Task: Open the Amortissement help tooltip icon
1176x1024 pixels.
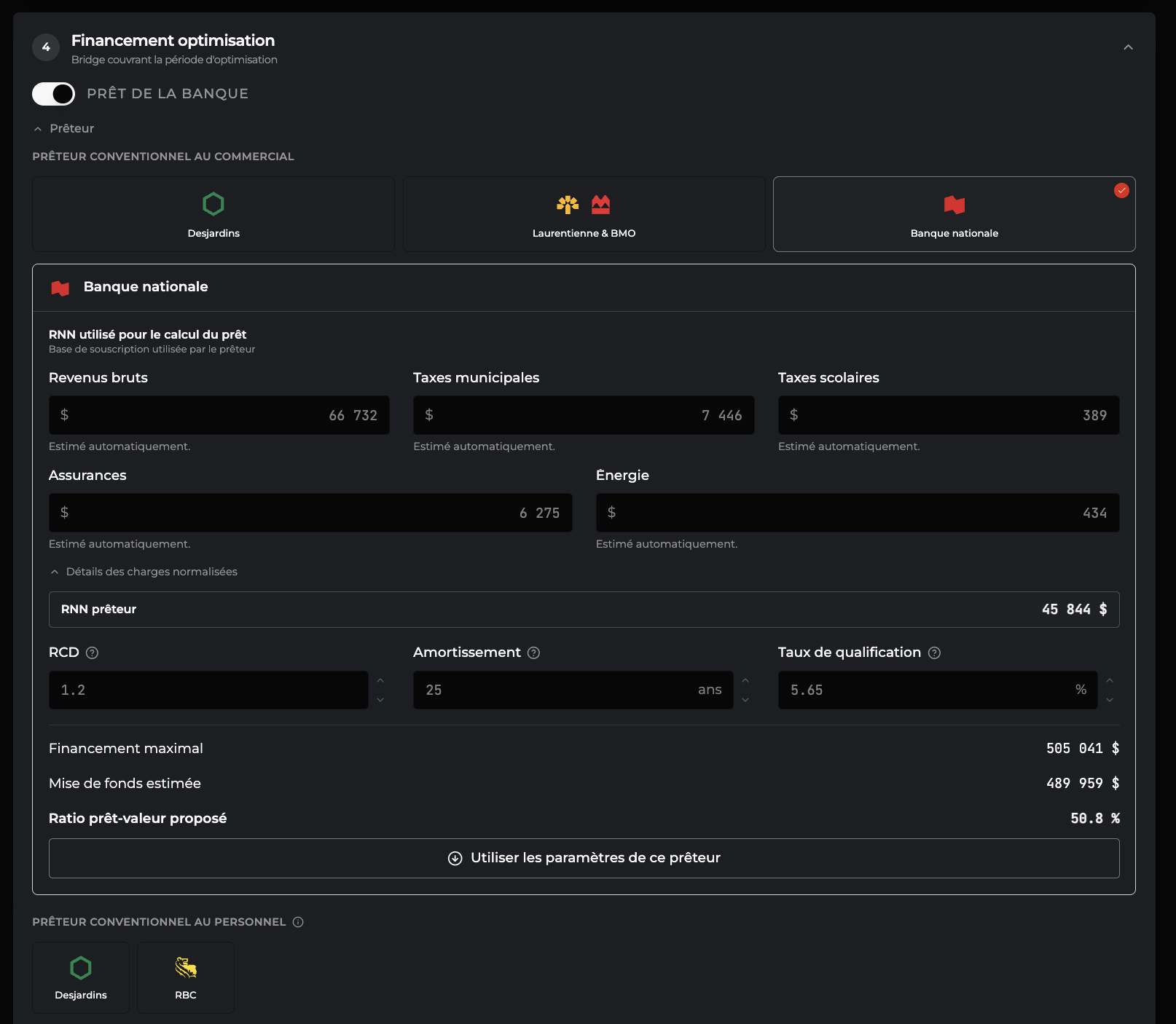Action: click(x=533, y=653)
